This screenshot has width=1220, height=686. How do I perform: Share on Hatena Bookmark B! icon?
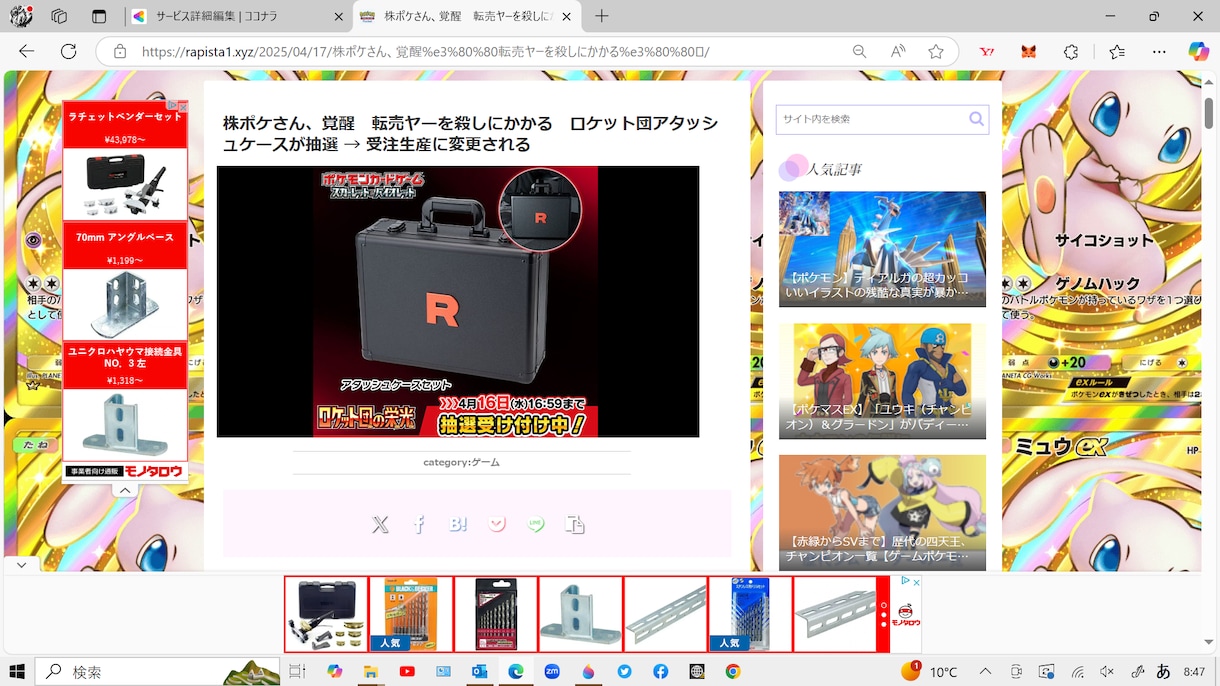pos(458,524)
